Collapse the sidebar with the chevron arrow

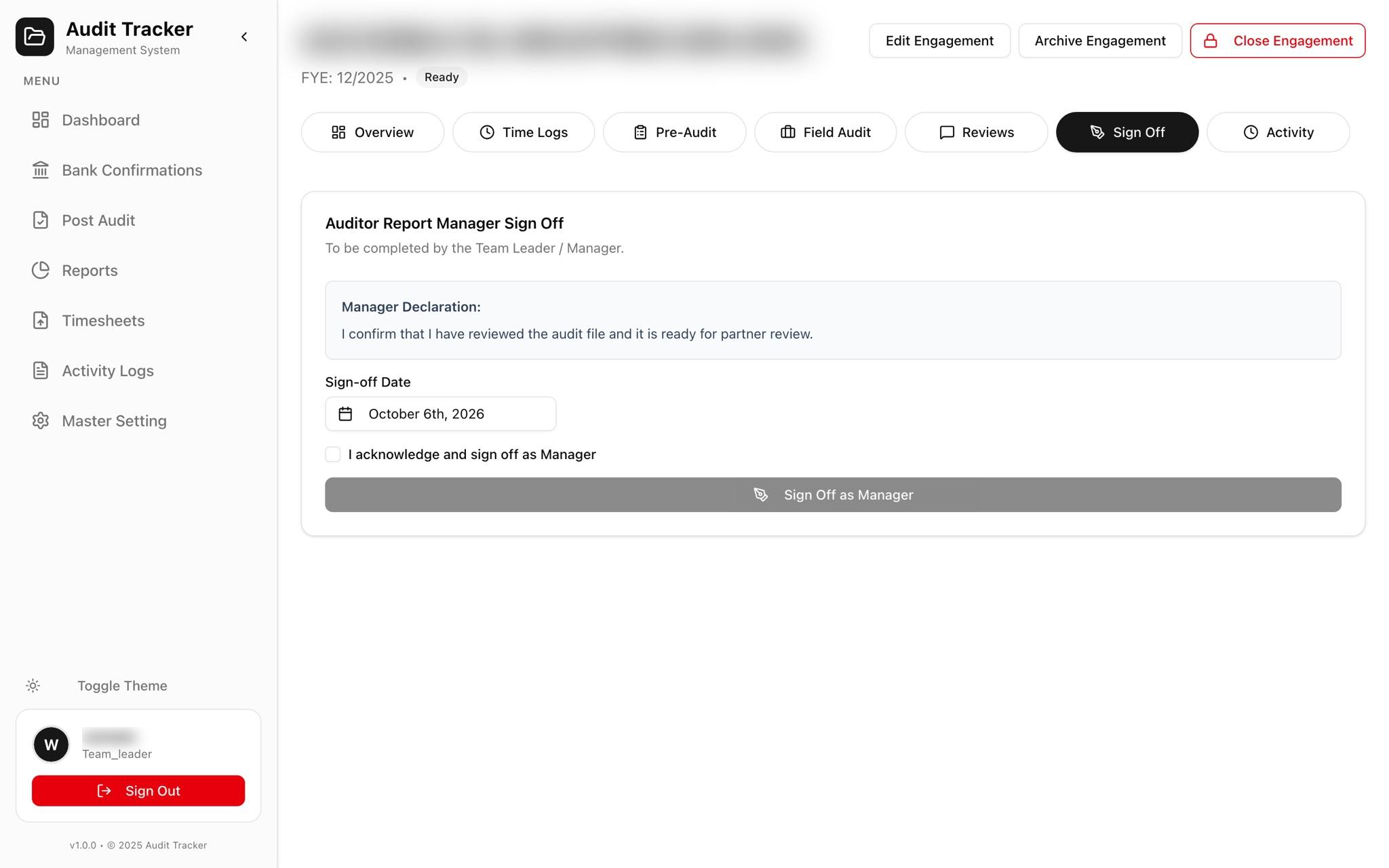click(x=244, y=37)
